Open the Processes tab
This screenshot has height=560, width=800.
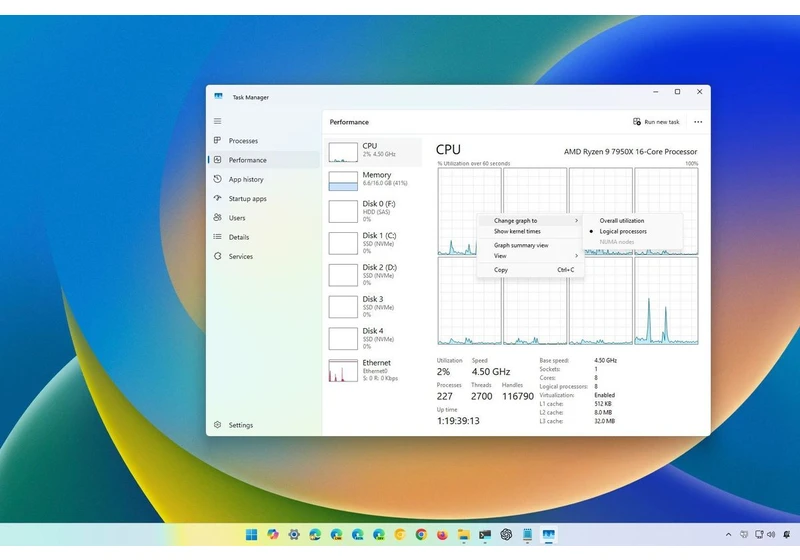point(264,140)
